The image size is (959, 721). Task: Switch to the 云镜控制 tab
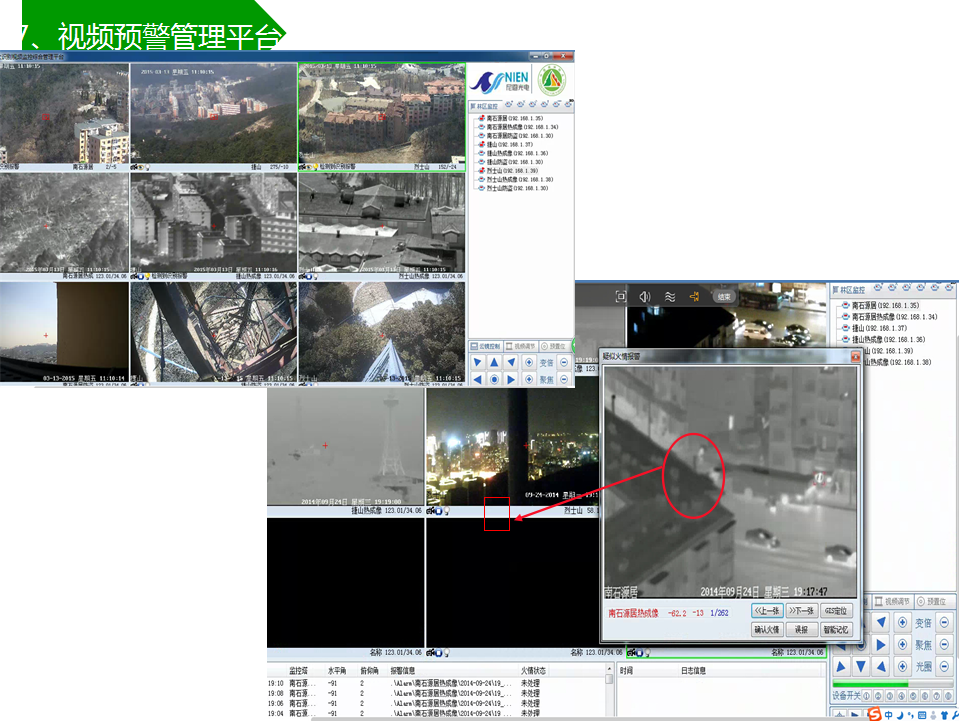click(x=489, y=345)
